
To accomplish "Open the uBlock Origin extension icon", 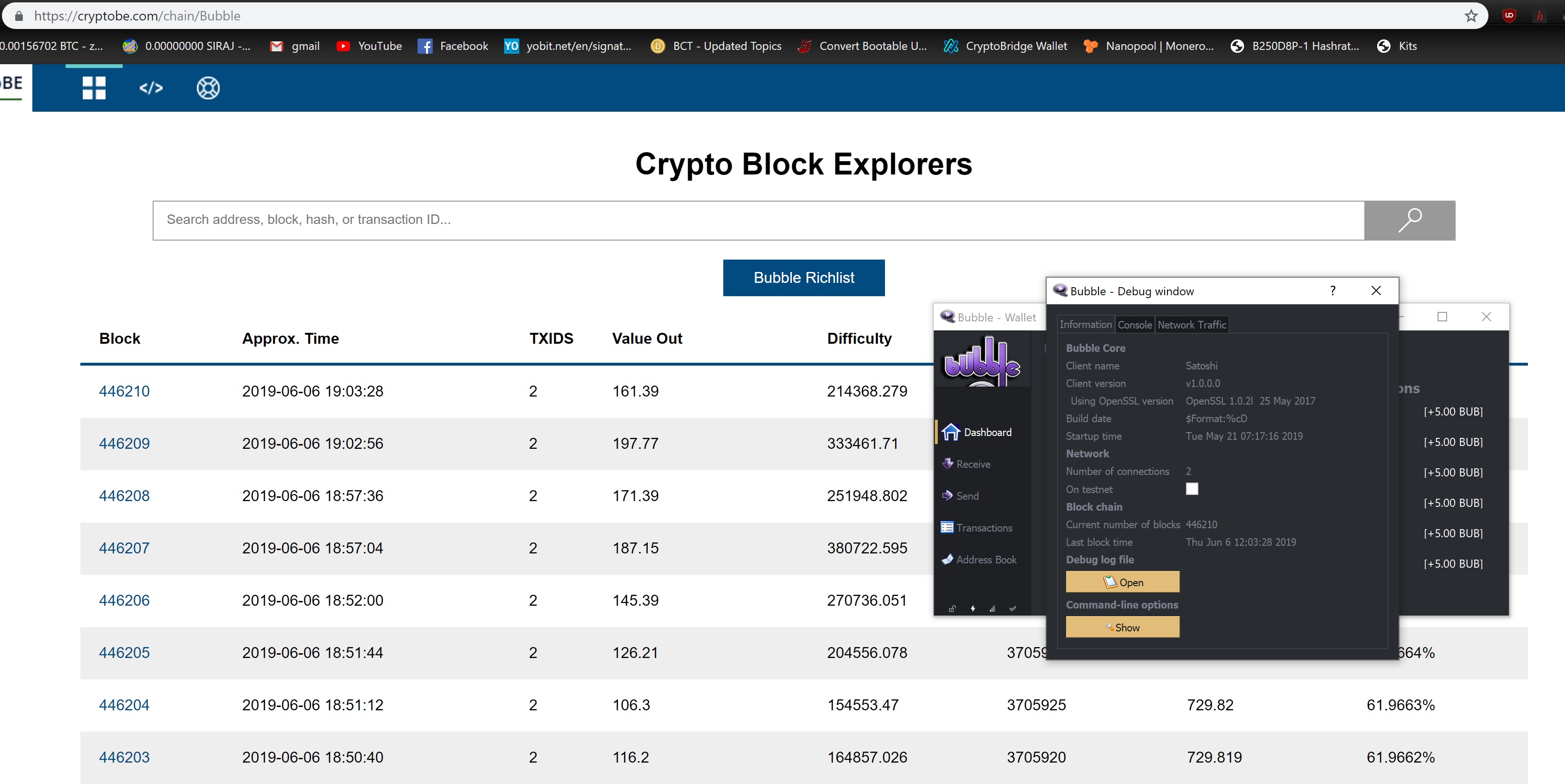I will (x=1509, y=16).
